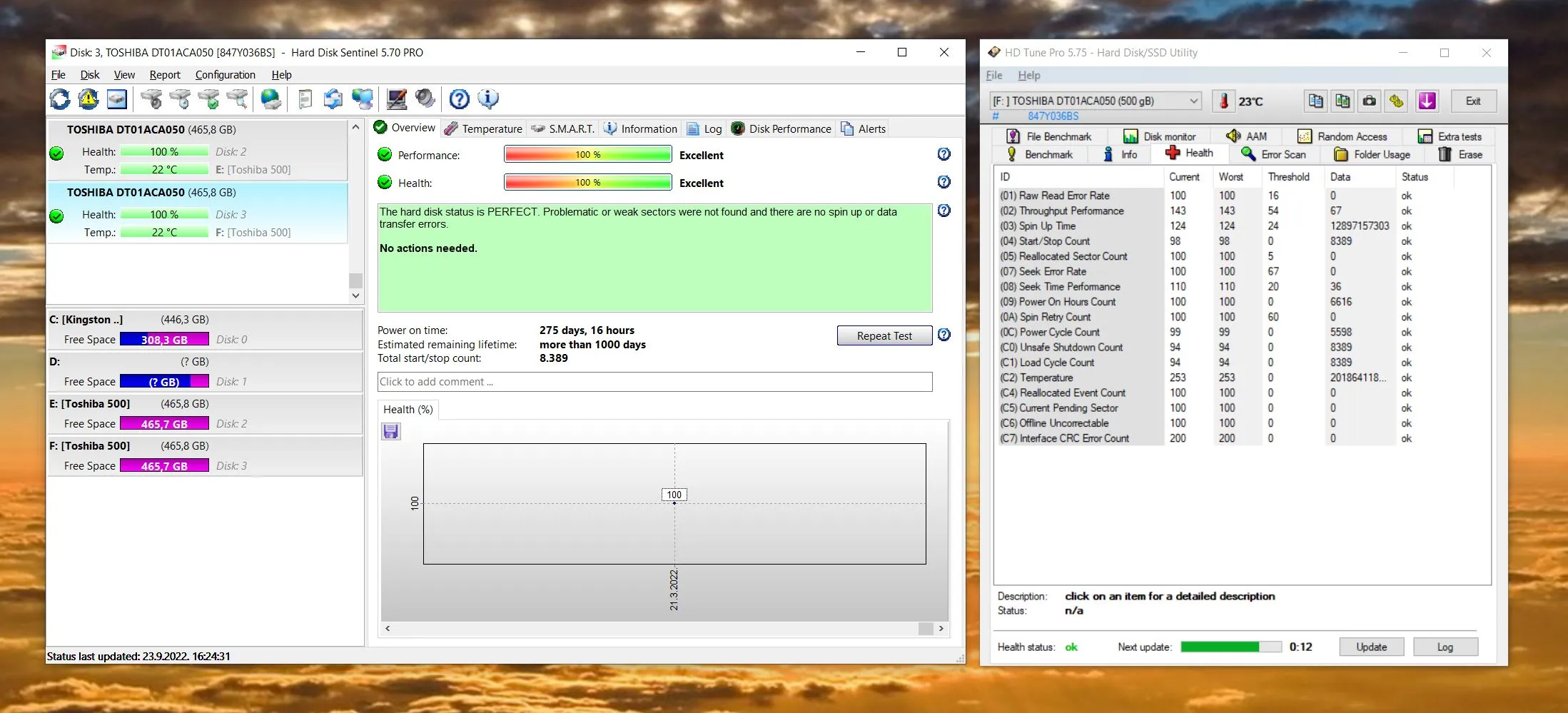Open the Error Scan tab in HD Tune
This screenshot has width=1568, height=713.
pos(1274,154)
